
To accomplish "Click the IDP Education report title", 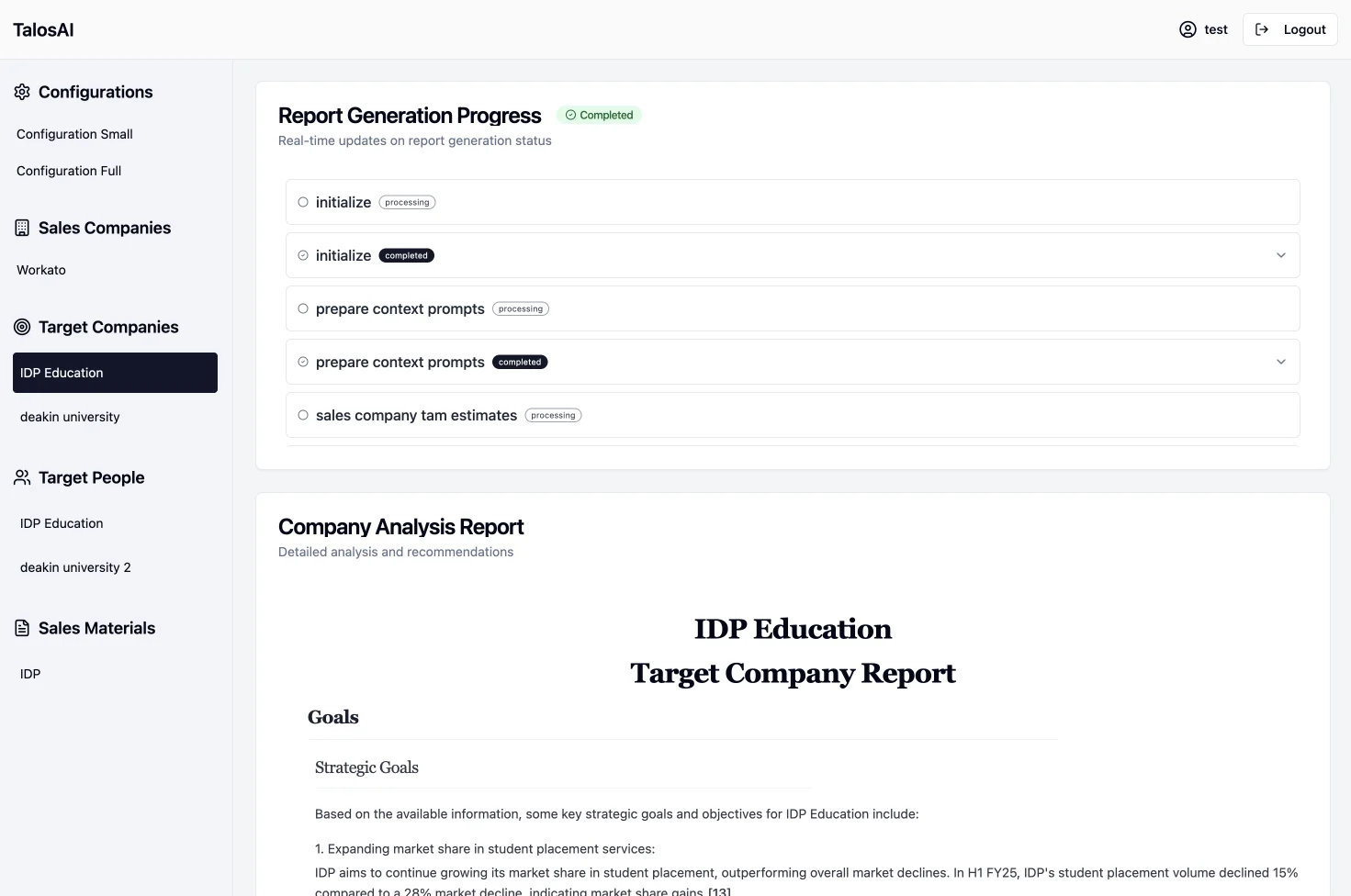I will [x=793, y=629].
